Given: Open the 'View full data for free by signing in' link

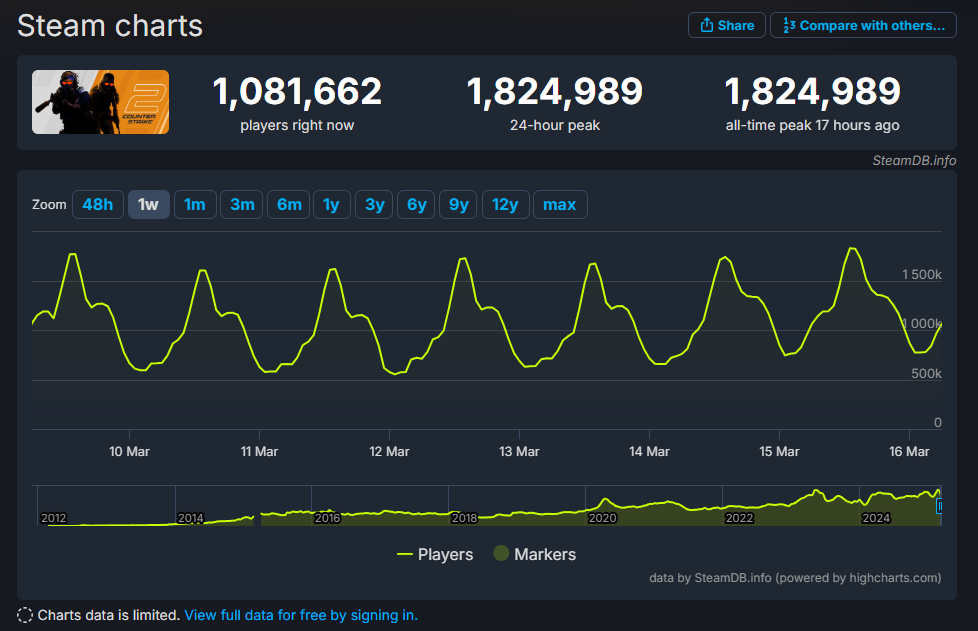Looking at the screenshot, I should (x=301, y=615).
